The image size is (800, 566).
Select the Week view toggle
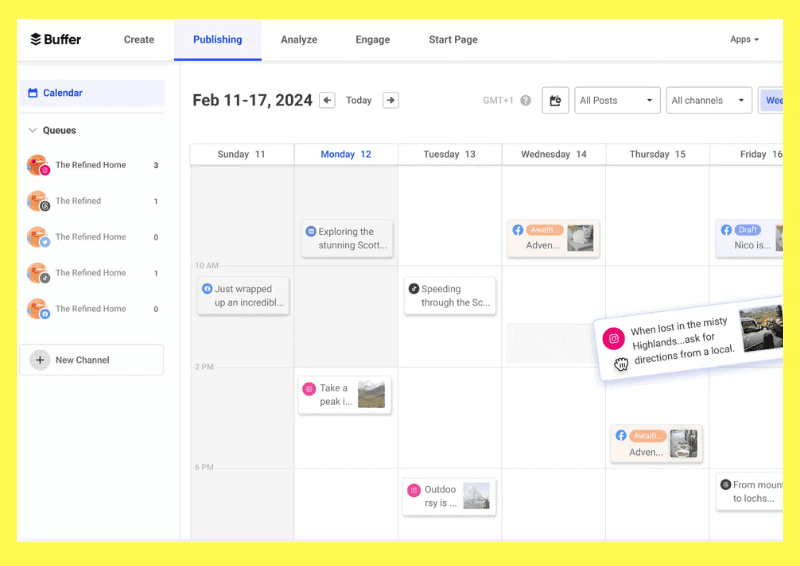point(771,100)
